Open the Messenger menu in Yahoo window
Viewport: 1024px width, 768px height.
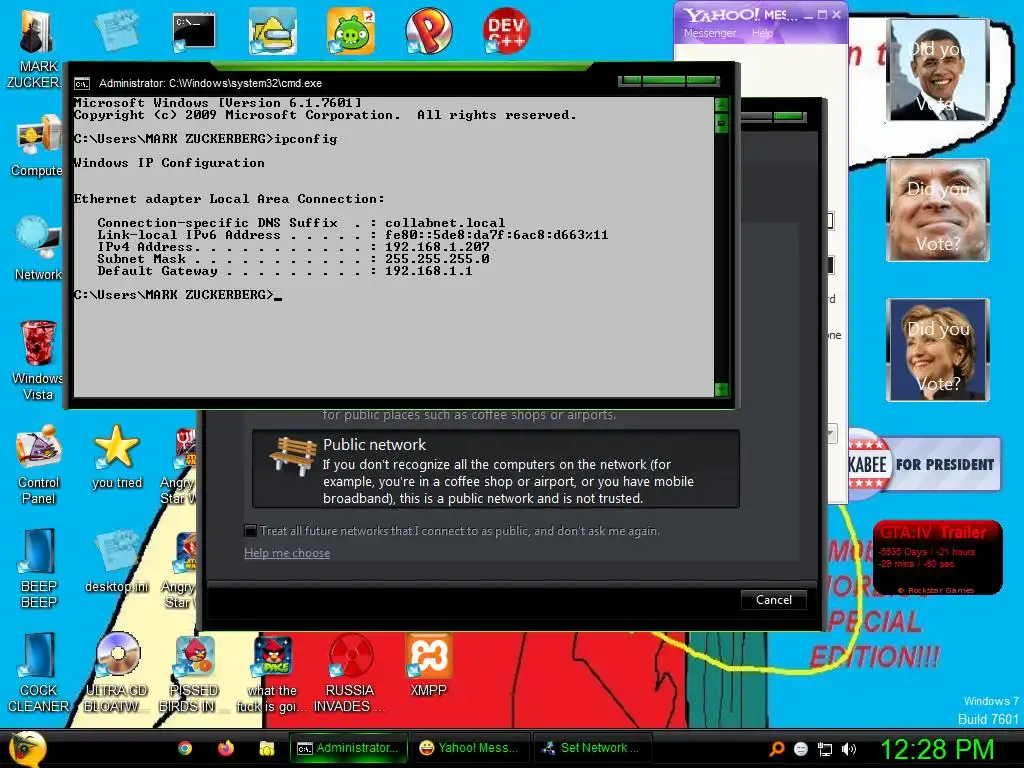click(x=710, y=33)
